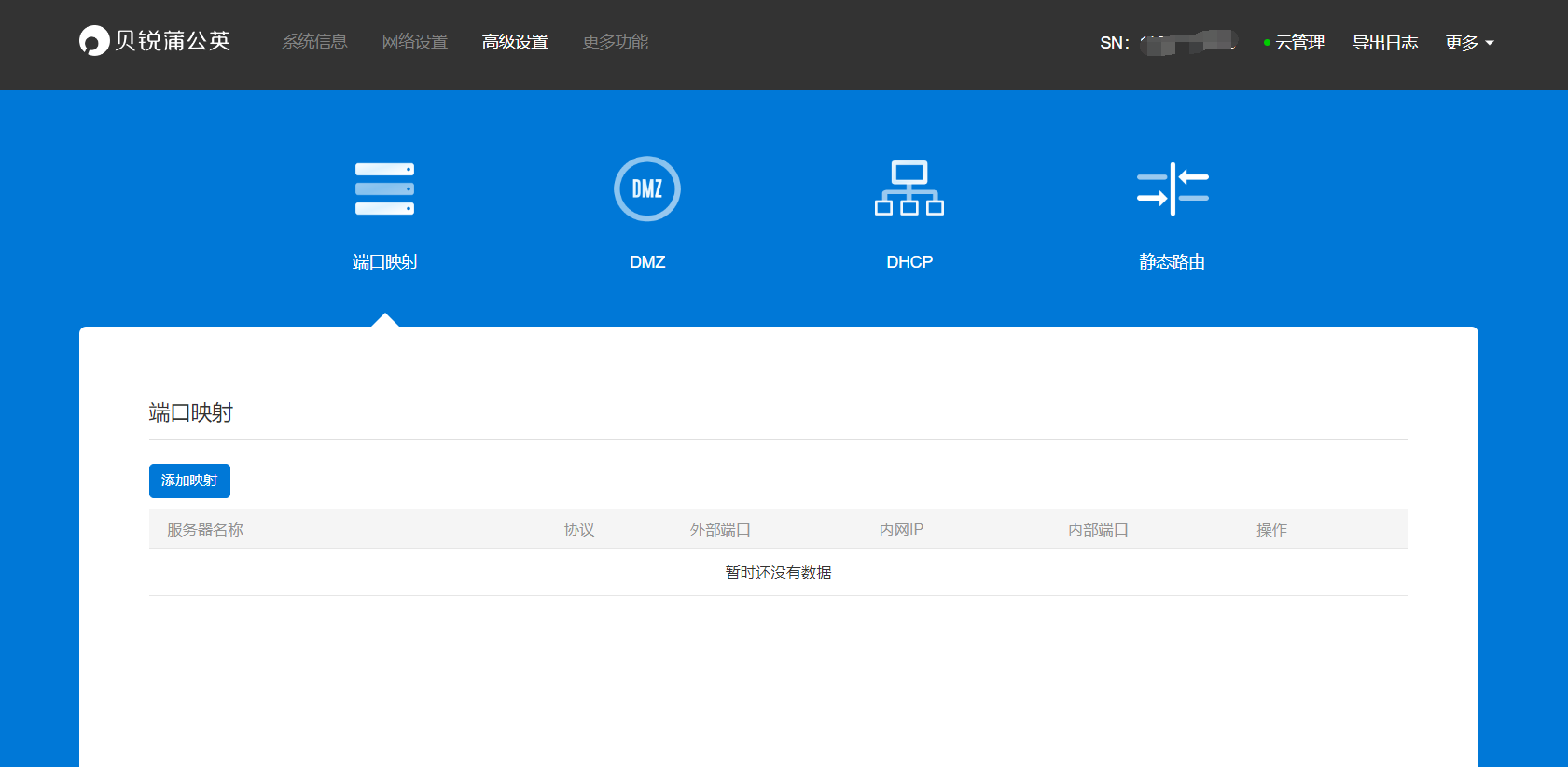Viewport: 1568px width, 767px height.
Task: Select the 端口映射 label under the icons
Action: point(385,262)
